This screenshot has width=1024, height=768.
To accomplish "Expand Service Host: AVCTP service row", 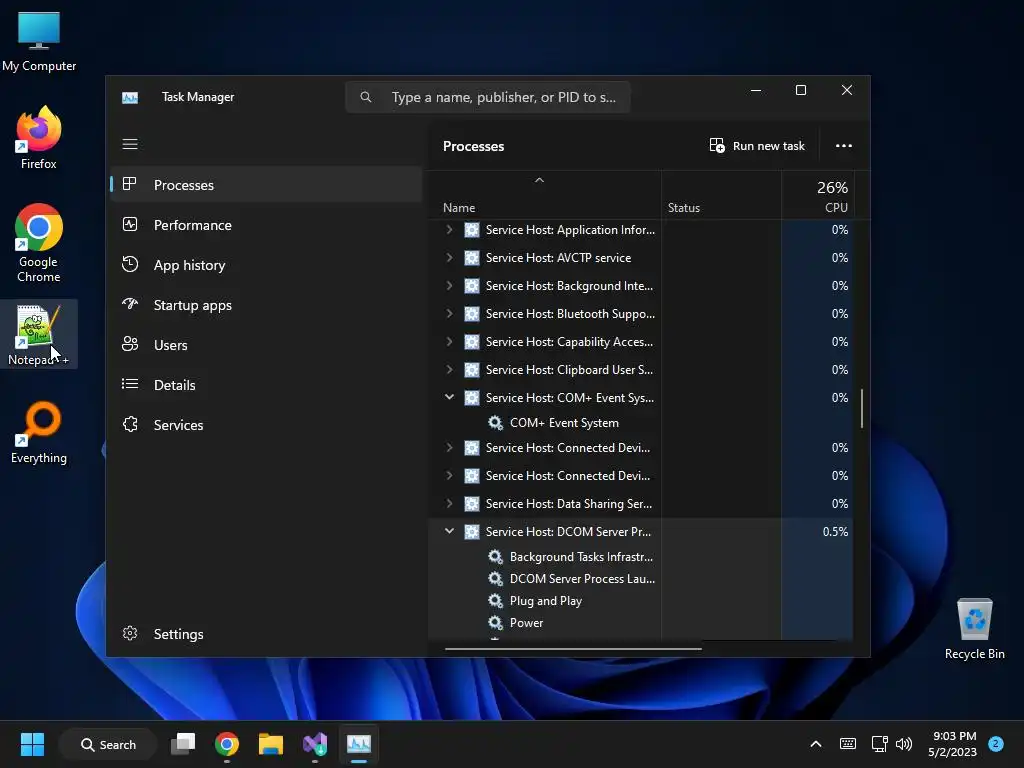I will coord(449,257).
